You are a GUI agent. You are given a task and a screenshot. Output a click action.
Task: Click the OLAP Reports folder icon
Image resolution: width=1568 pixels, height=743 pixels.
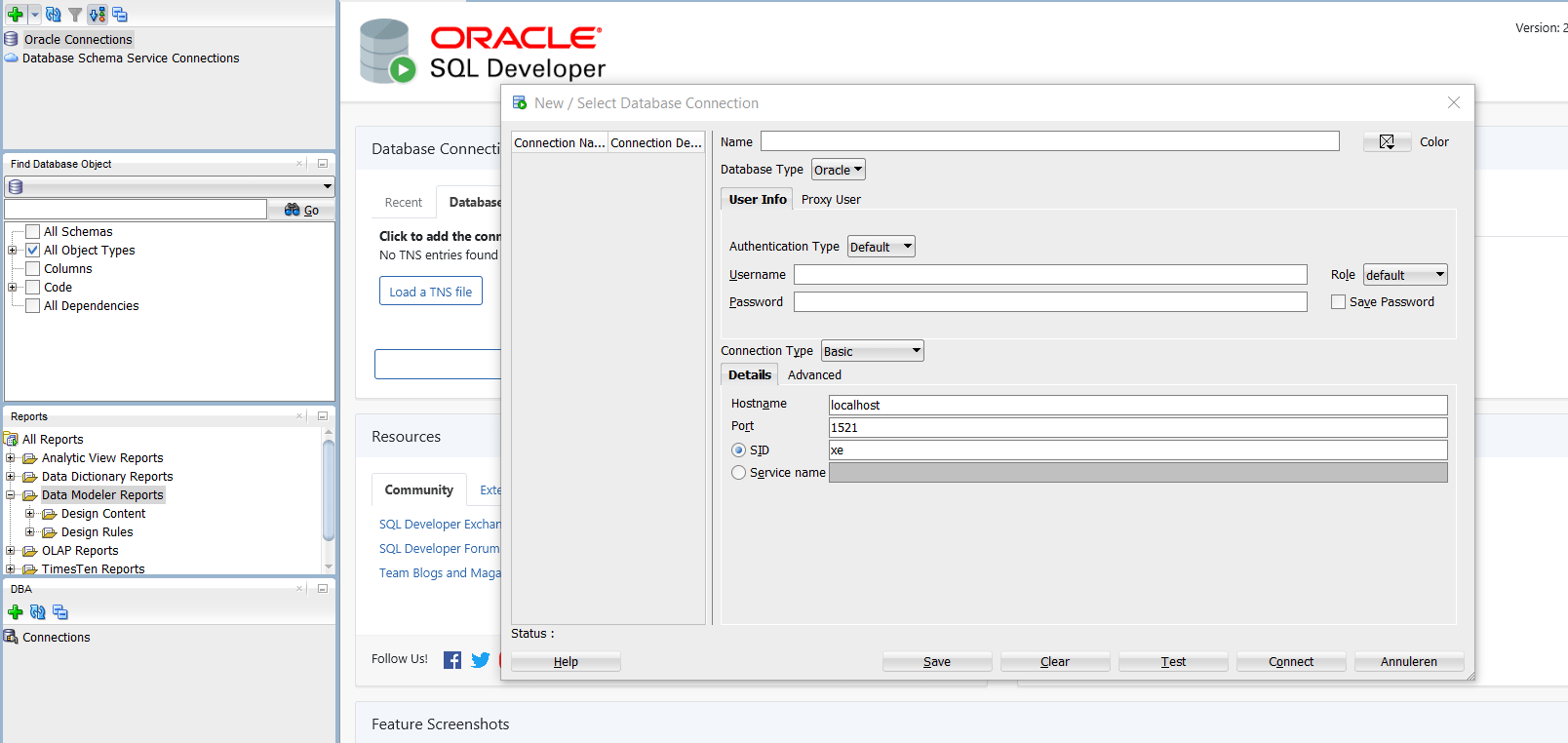click(30, 551)
